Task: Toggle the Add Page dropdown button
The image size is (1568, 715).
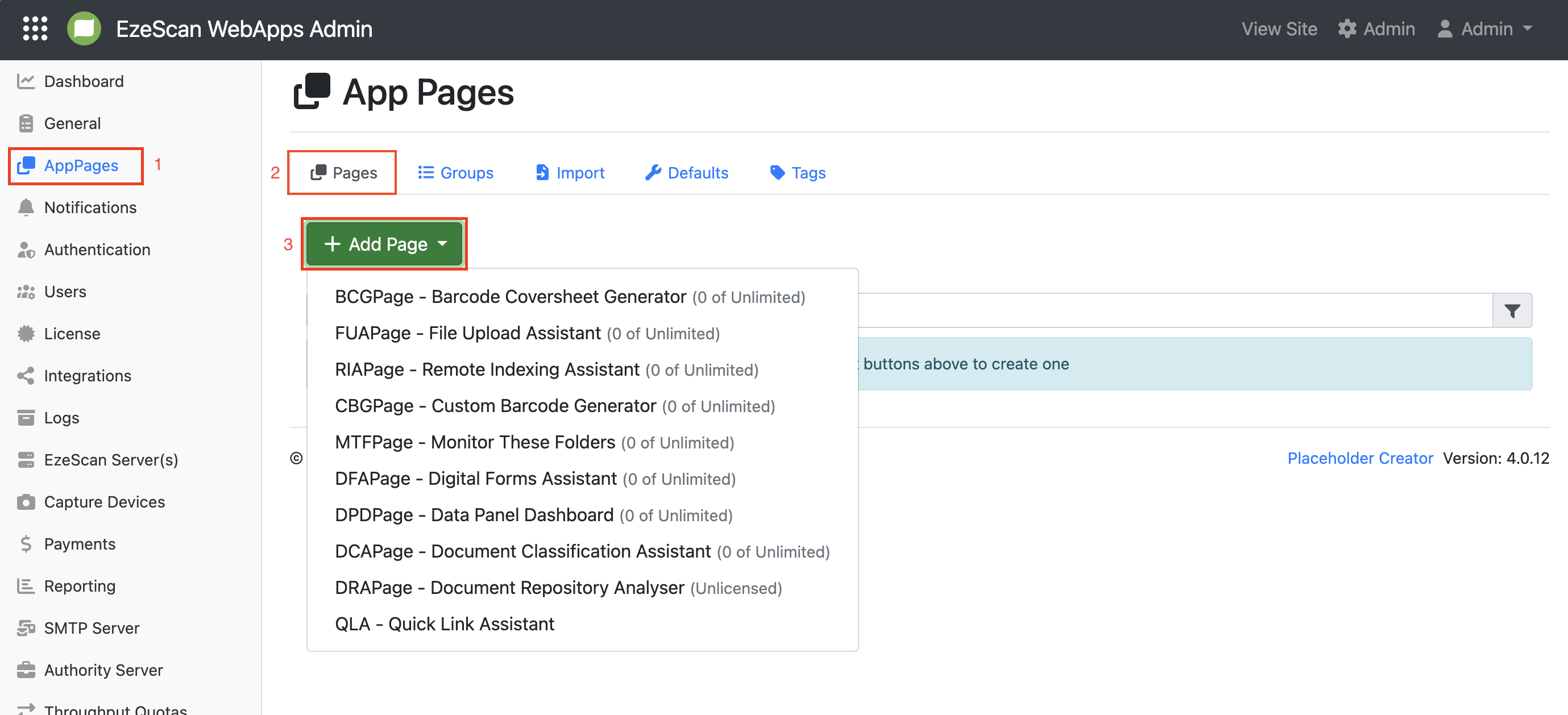Action: tap(385, 244)
